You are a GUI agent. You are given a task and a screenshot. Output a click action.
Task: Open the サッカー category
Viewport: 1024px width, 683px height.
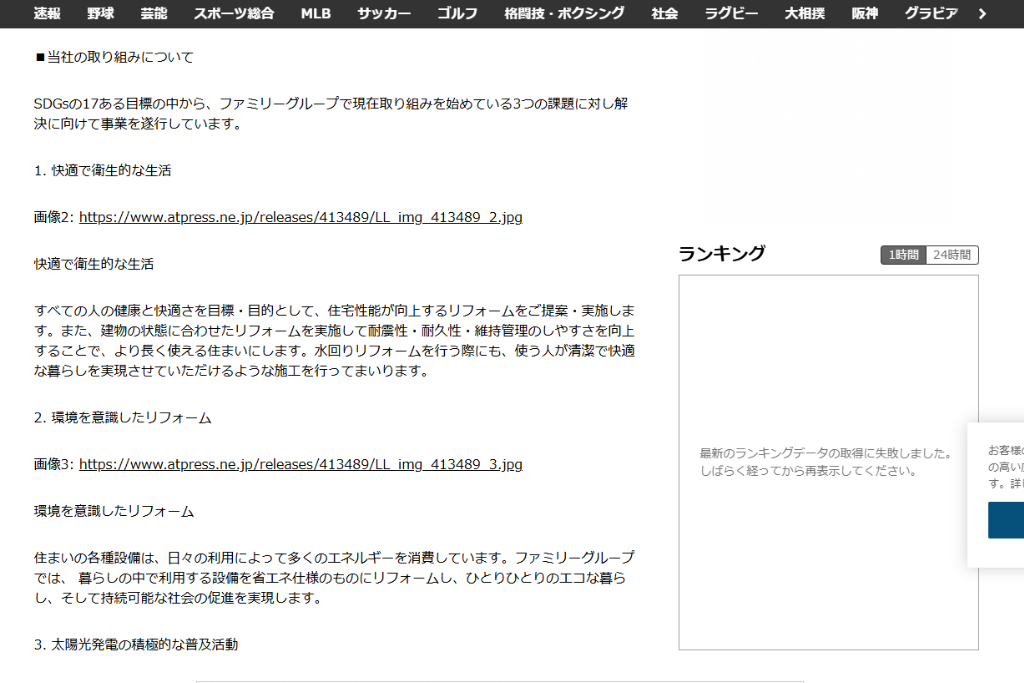(x=384, y=13)
